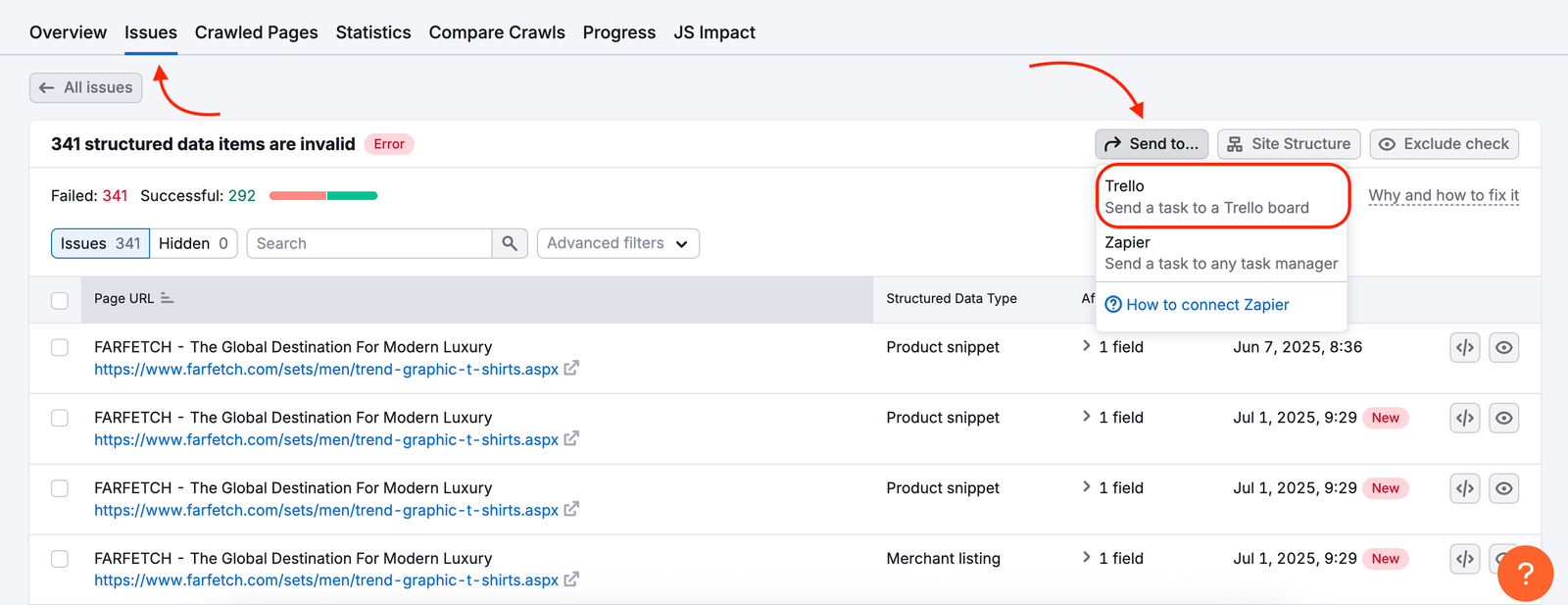Switch to Crawled Pages tab

(256, 32)
